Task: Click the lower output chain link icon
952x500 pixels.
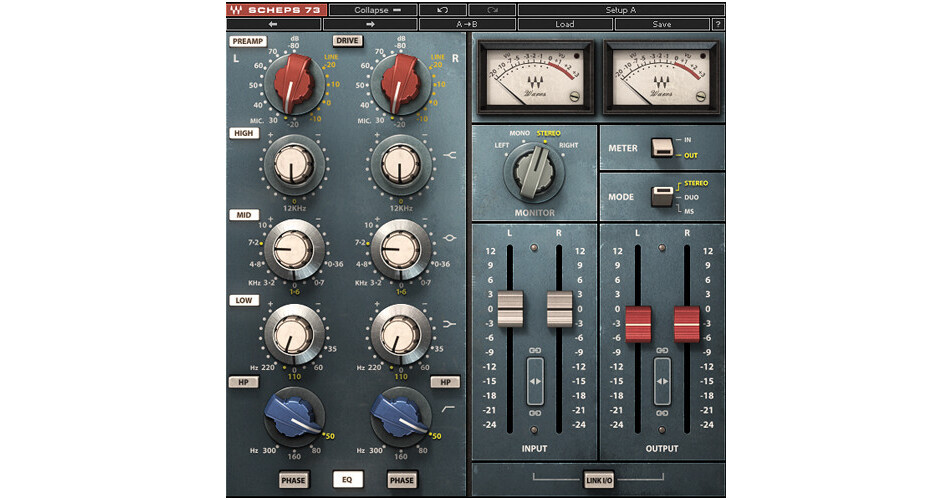Action: [x=662, y=413]
